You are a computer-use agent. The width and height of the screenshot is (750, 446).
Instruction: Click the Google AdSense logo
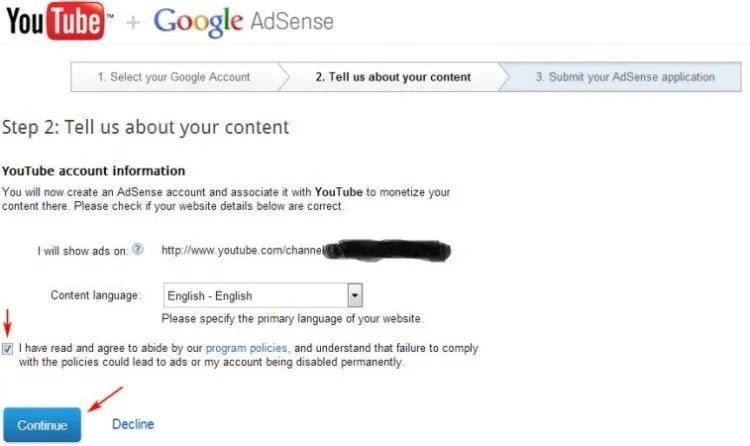click(x=243, y=22)
